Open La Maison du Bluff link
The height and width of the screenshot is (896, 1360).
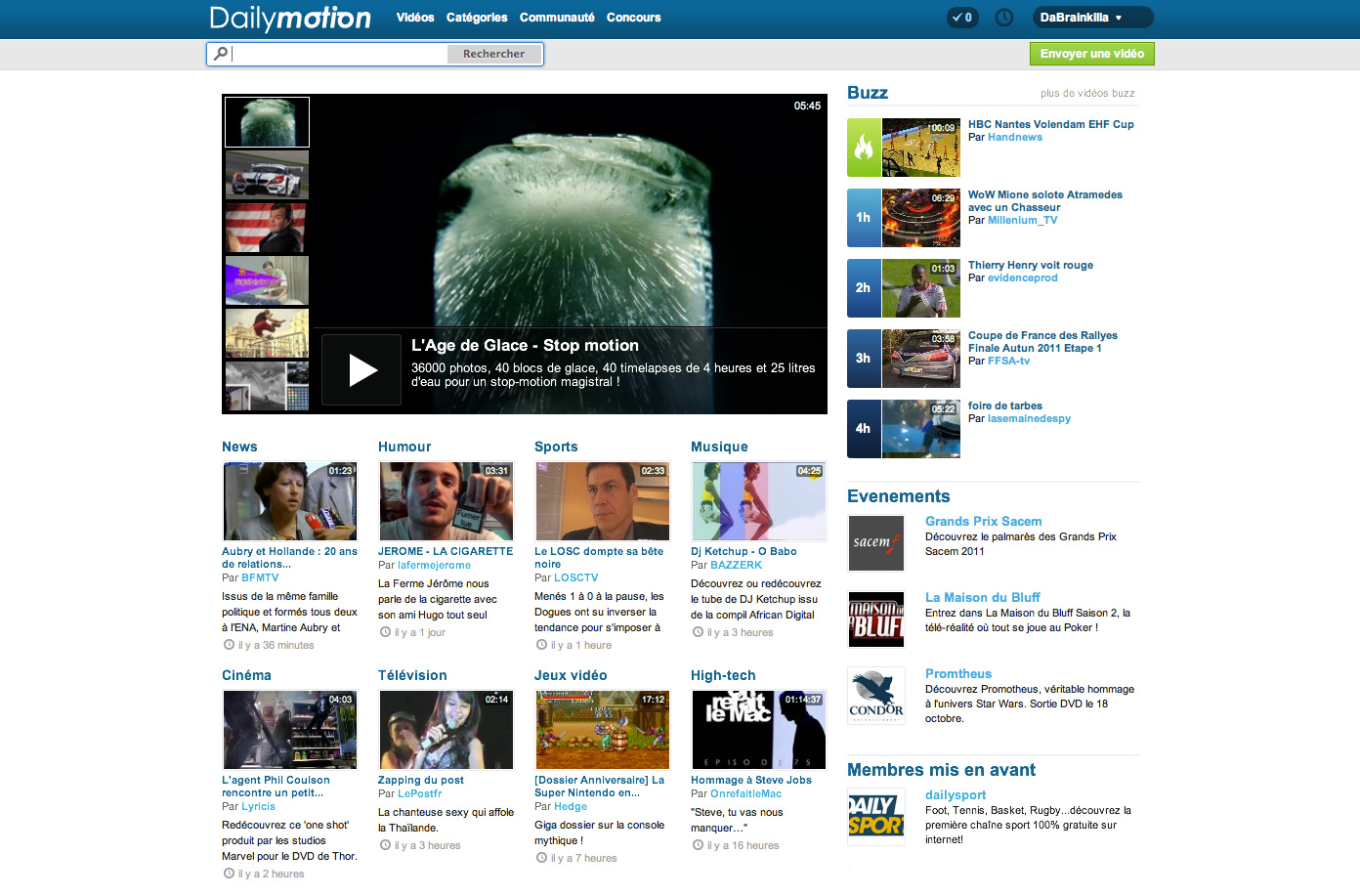pos(982,597)
